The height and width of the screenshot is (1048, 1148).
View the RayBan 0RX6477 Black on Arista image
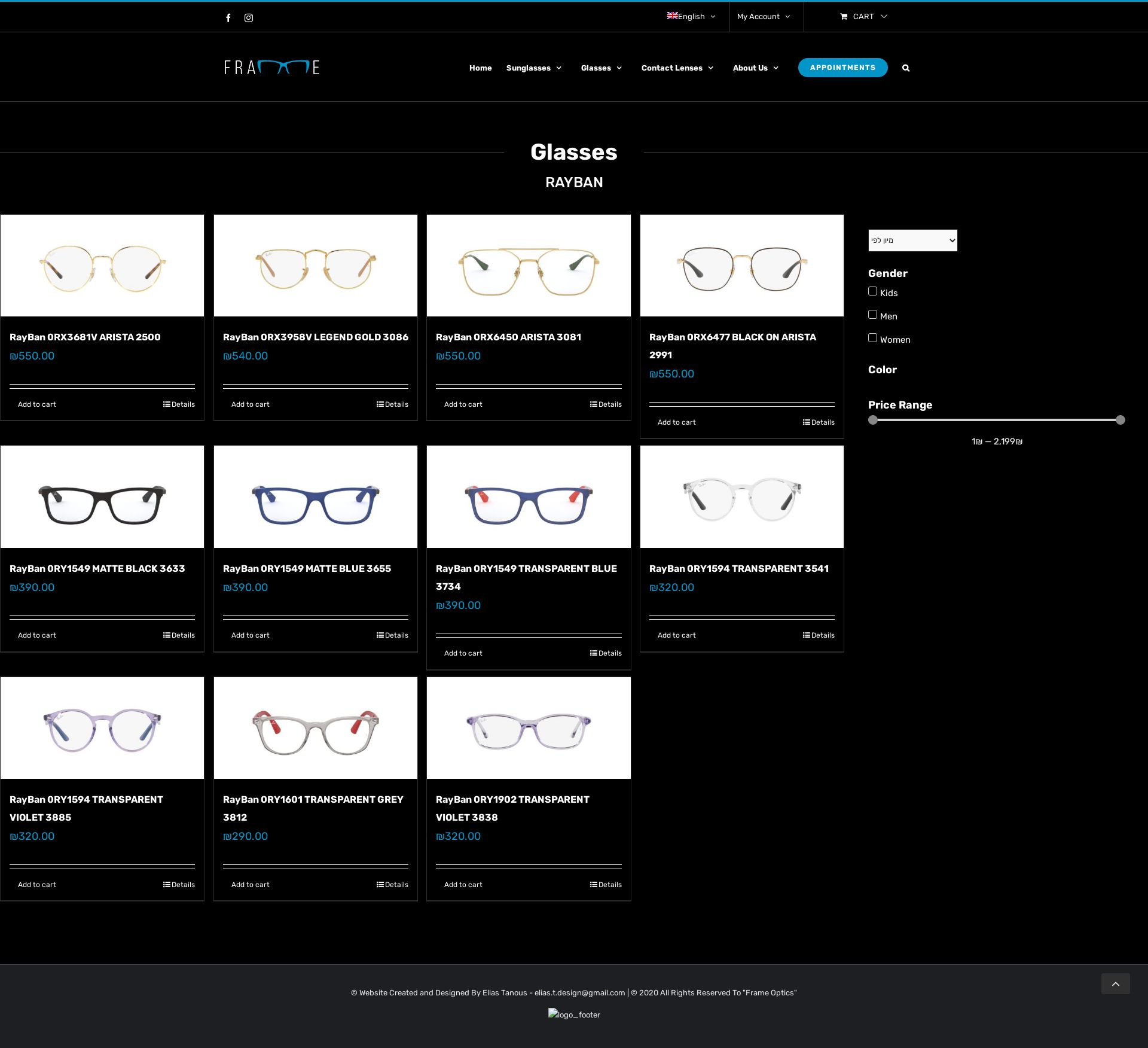tap(742, 266)
